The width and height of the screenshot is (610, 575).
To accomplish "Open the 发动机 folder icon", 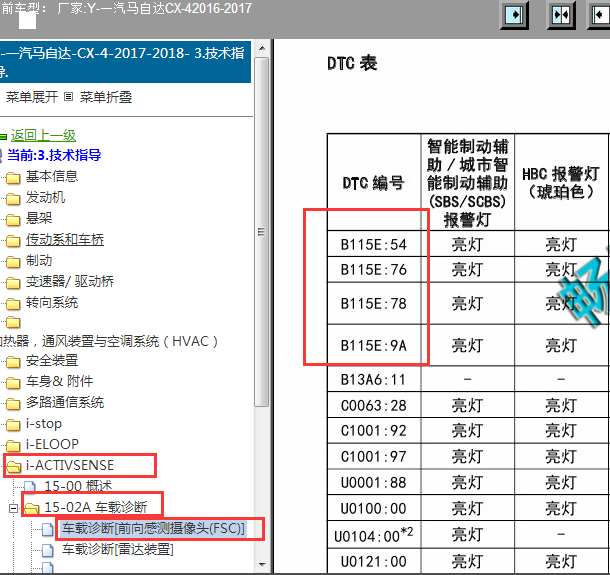I will [13, 199].
